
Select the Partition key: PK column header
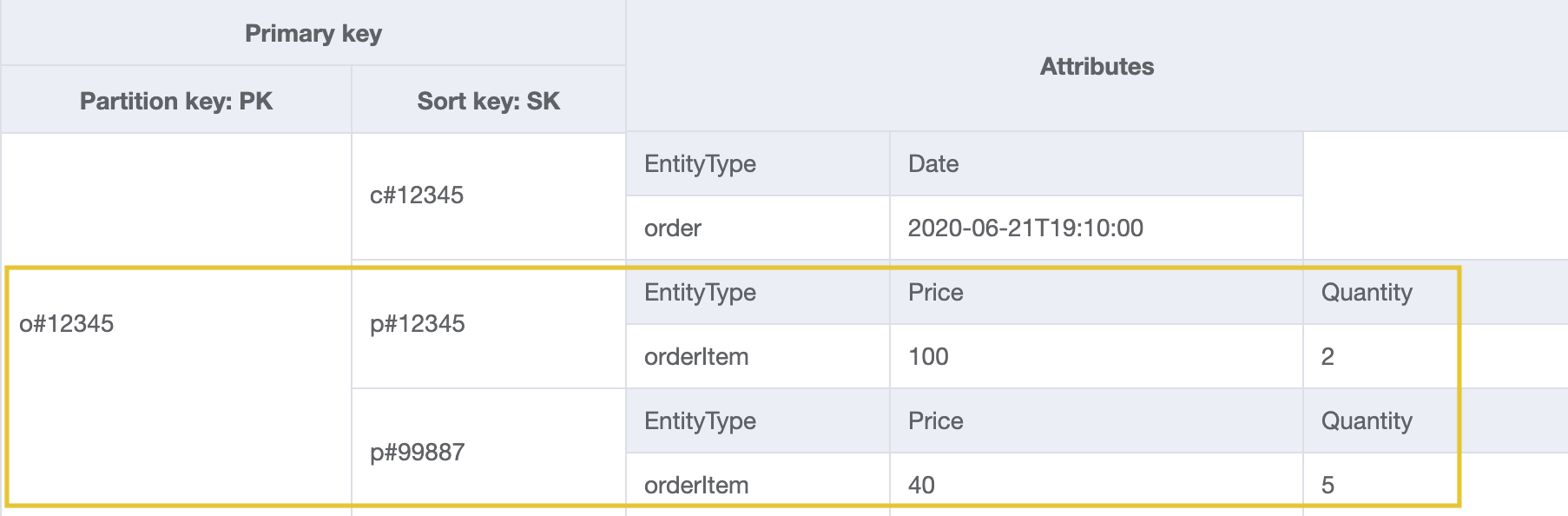[176, 101]
